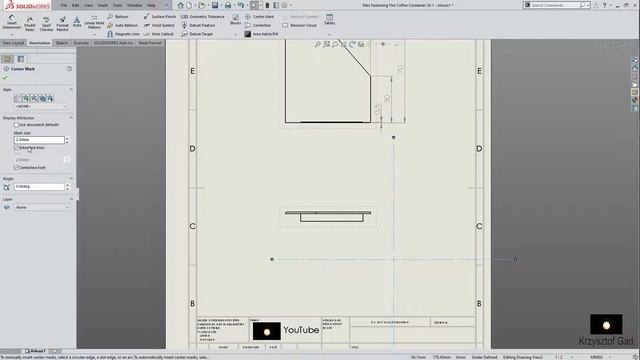Open the Tables tool
This screenshot has height=360, width=640.
(329, 19)
